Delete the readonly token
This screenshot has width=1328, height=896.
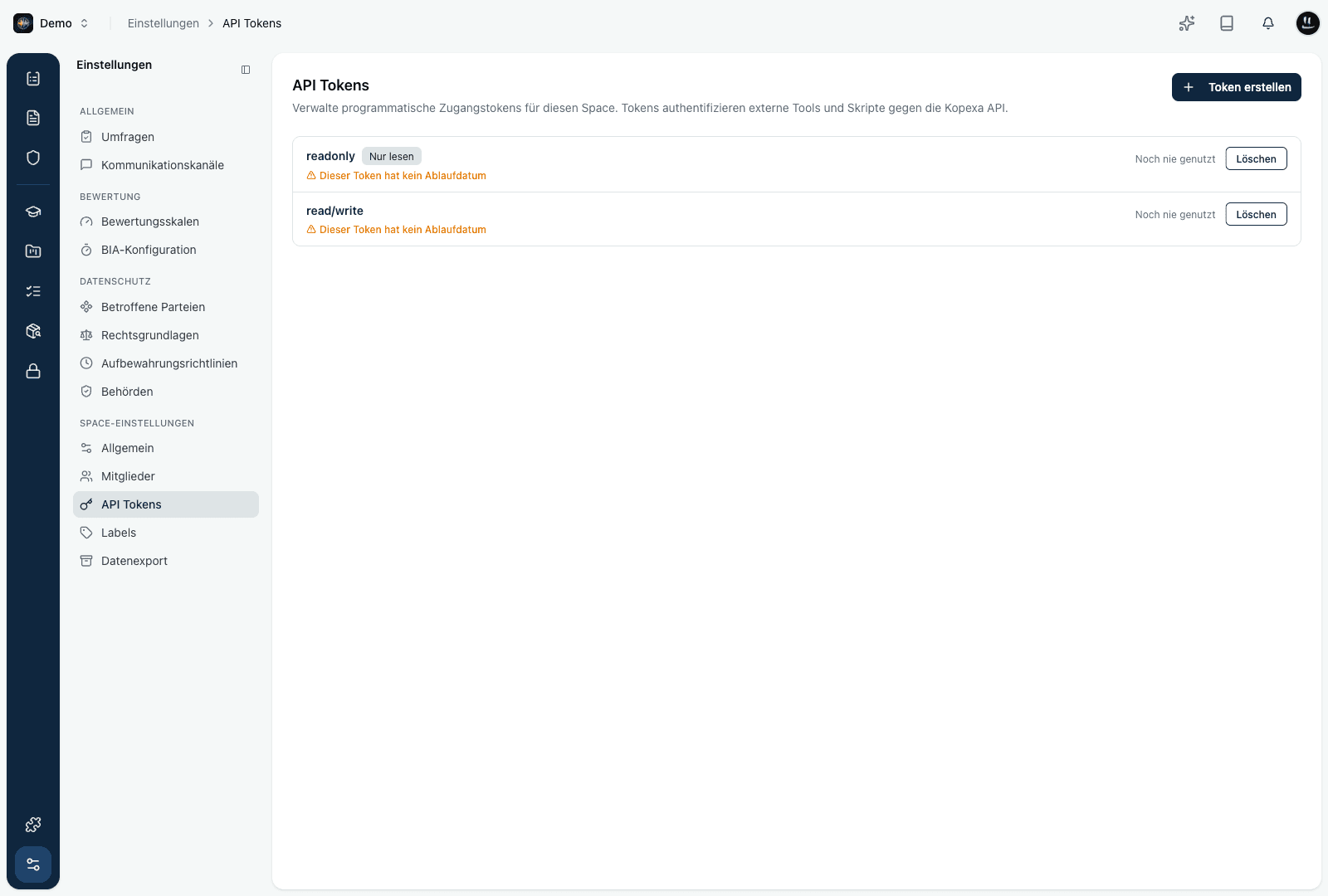1257,158
